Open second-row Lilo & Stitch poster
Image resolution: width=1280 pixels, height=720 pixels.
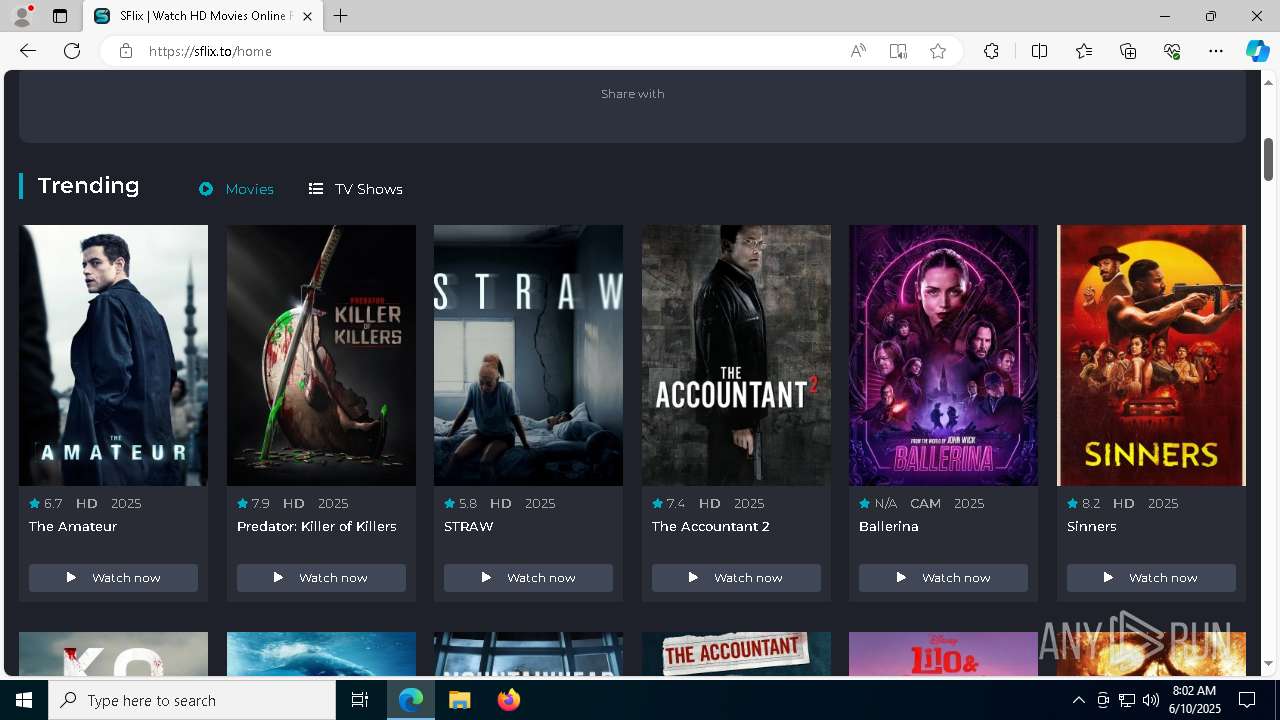point(943,654)
